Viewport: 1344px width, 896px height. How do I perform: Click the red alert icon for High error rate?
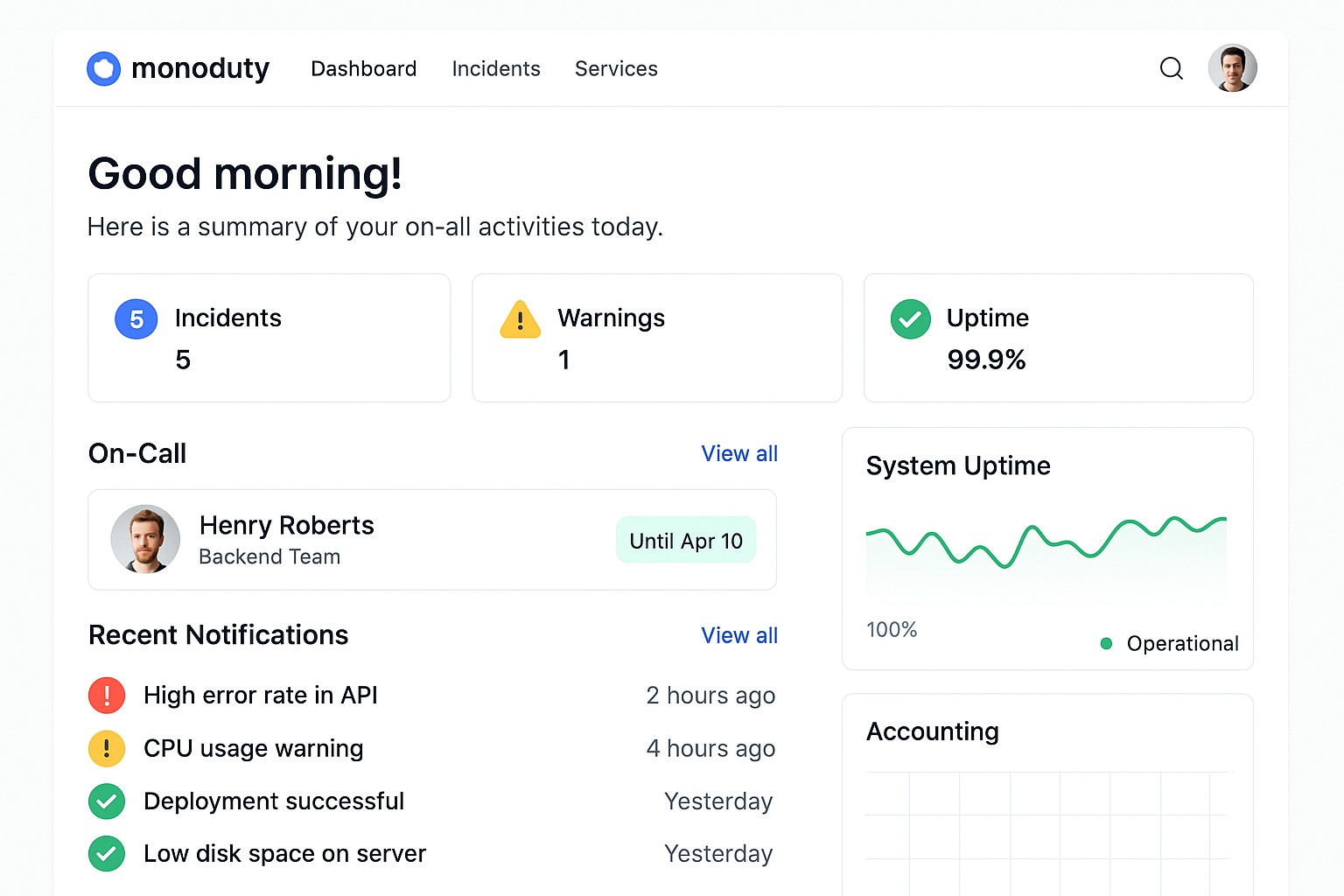pyautogui.click(x=107, y=696)
